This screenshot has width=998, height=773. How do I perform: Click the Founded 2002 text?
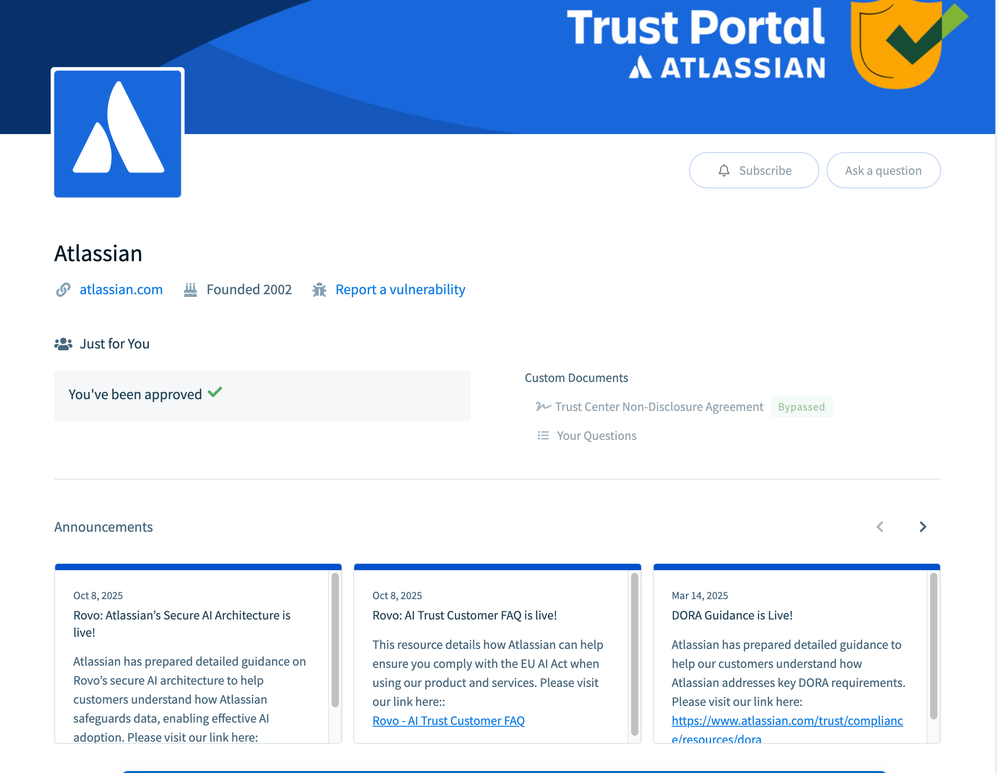250,289
